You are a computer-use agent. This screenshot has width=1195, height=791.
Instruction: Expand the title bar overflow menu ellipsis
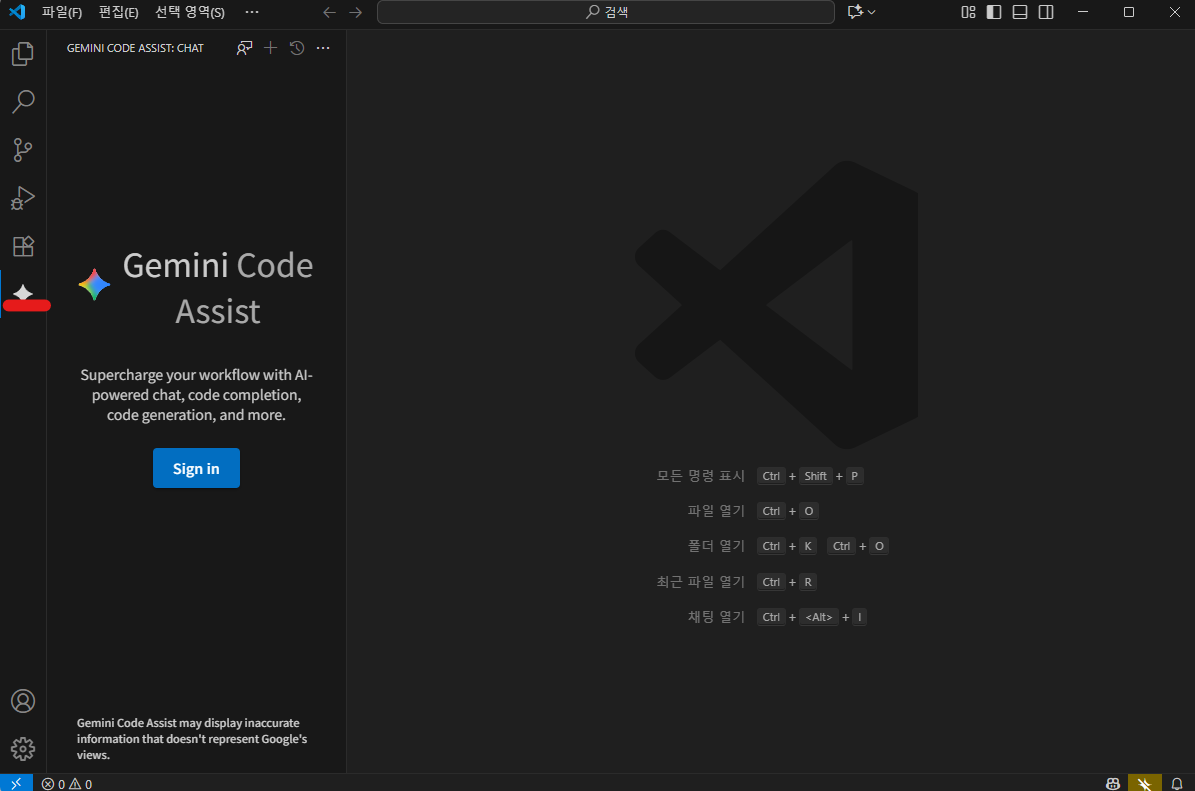[251, 12]
